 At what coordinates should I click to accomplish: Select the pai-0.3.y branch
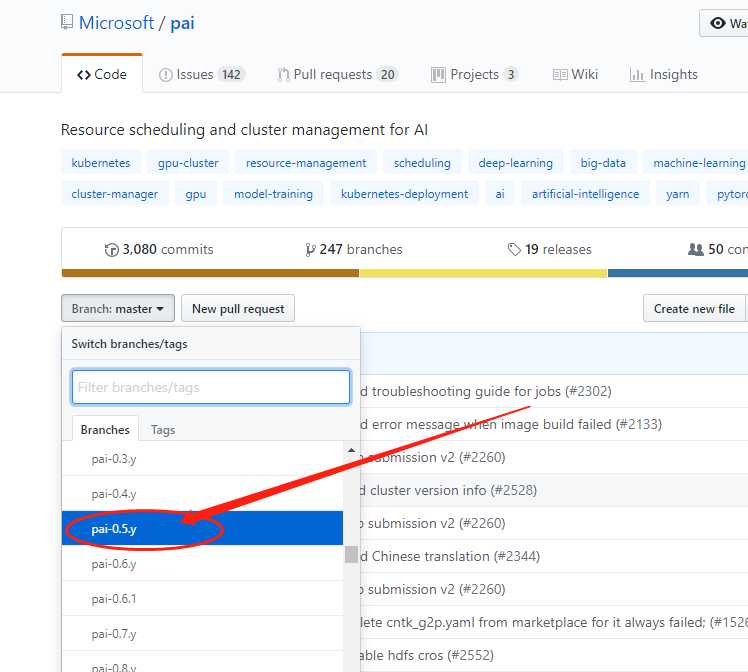point(202,459)
